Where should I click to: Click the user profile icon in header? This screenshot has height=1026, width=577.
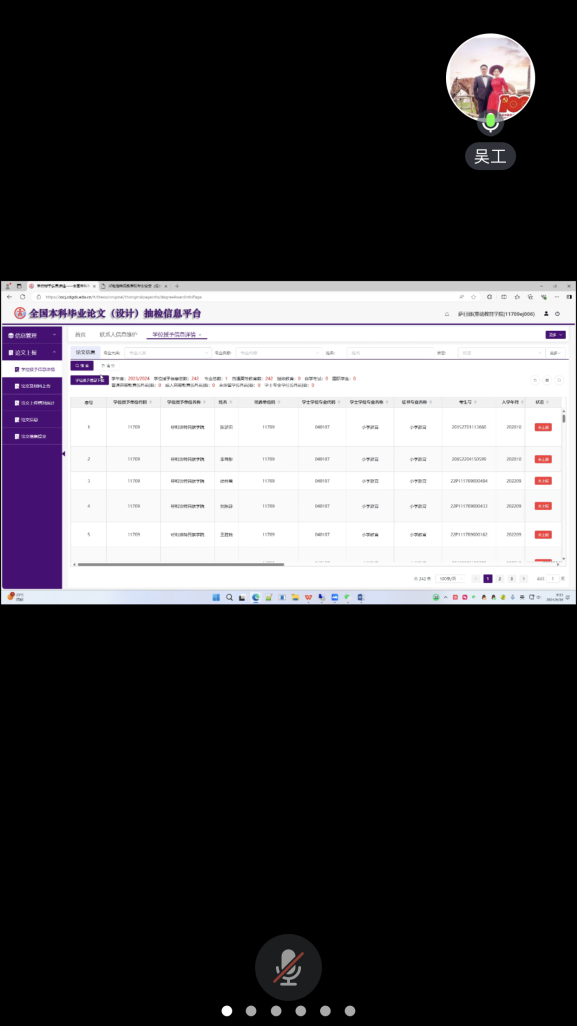(546, 314)
